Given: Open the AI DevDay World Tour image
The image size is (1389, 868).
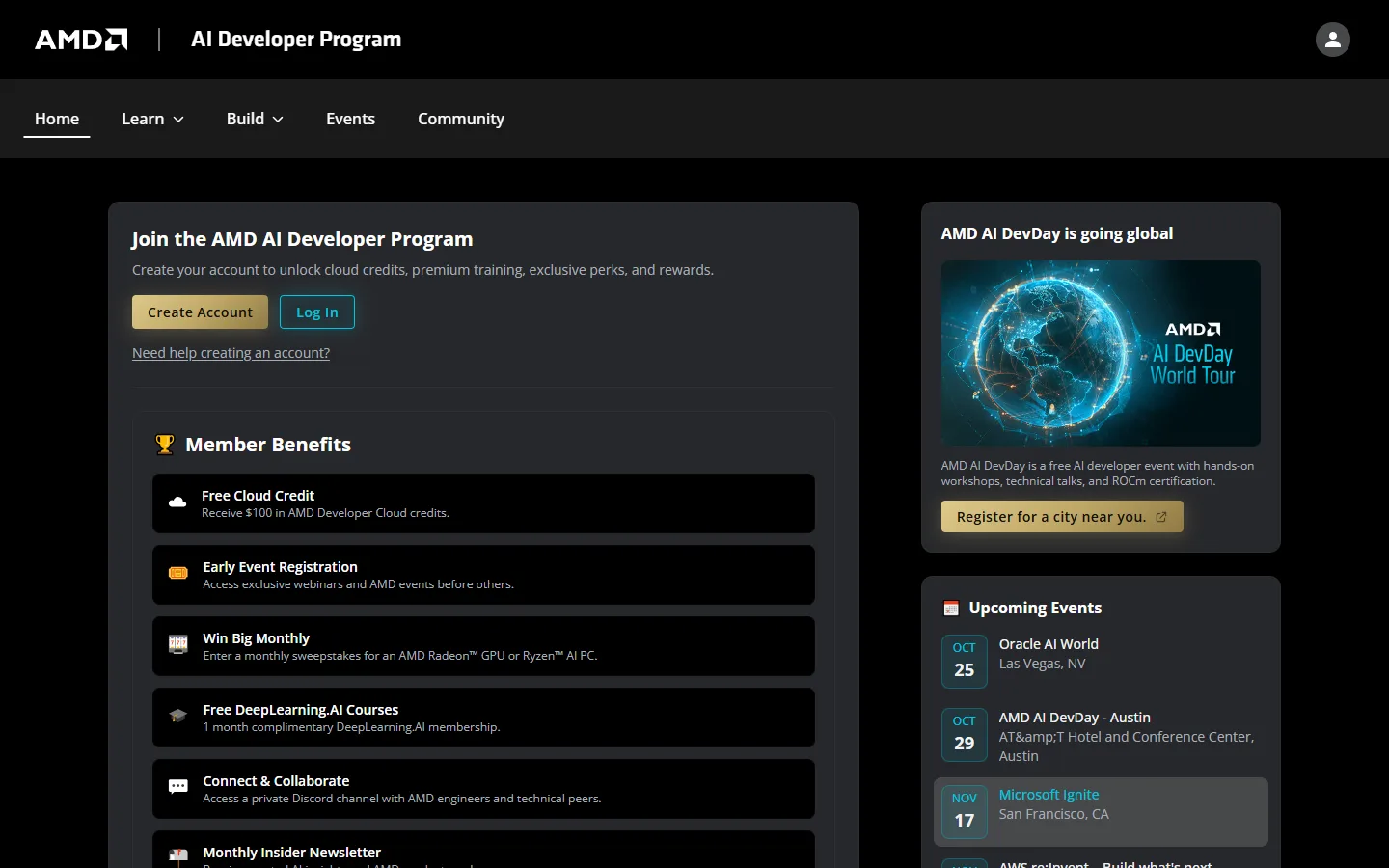Looking at the screenshot, I should (1101, 353).
